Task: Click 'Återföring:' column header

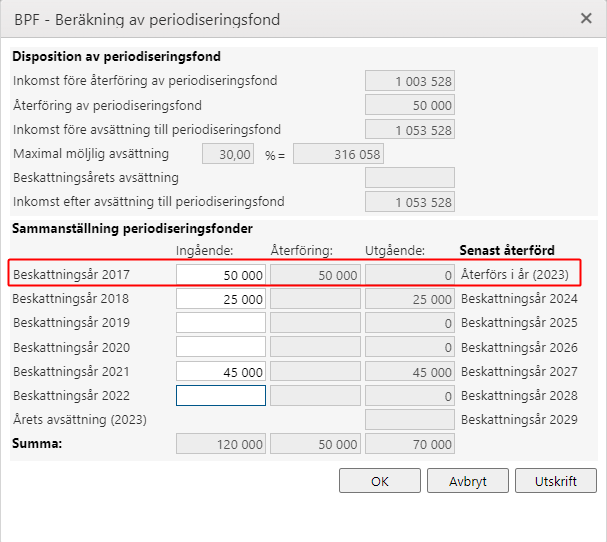Action: pos(302,250)
